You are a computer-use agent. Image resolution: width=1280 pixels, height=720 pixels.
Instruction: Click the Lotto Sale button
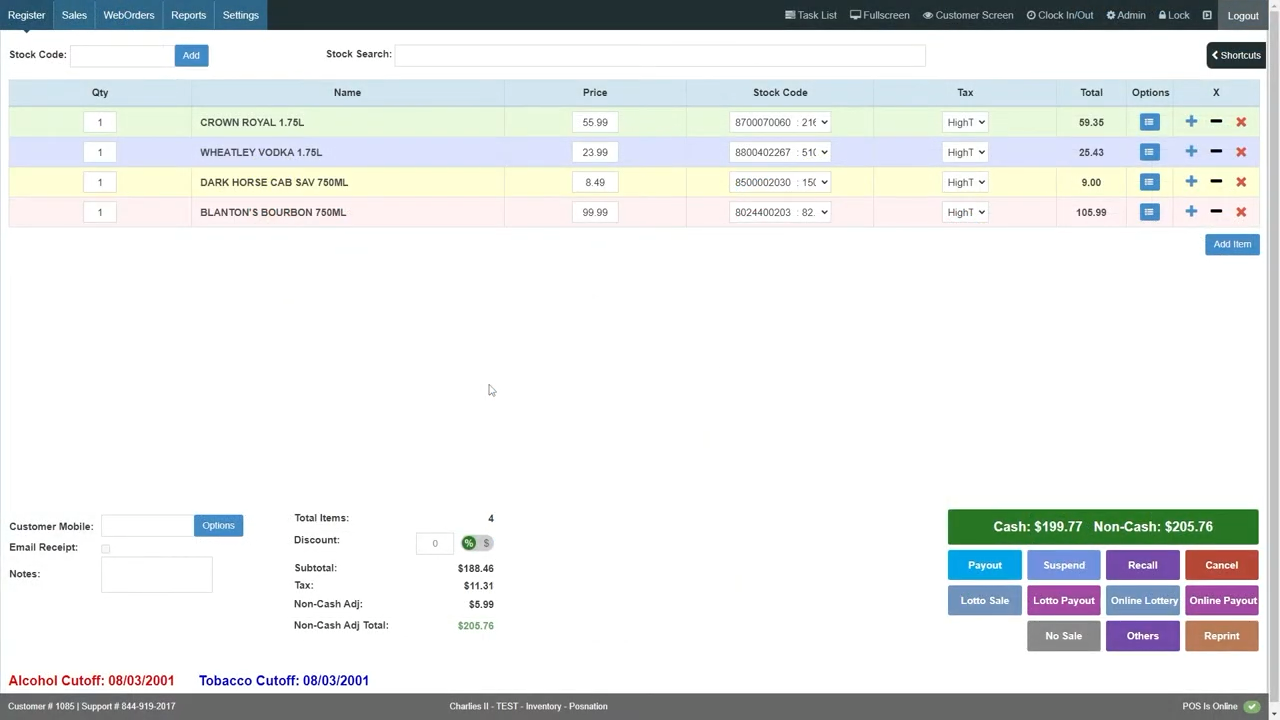pos(984,600)
